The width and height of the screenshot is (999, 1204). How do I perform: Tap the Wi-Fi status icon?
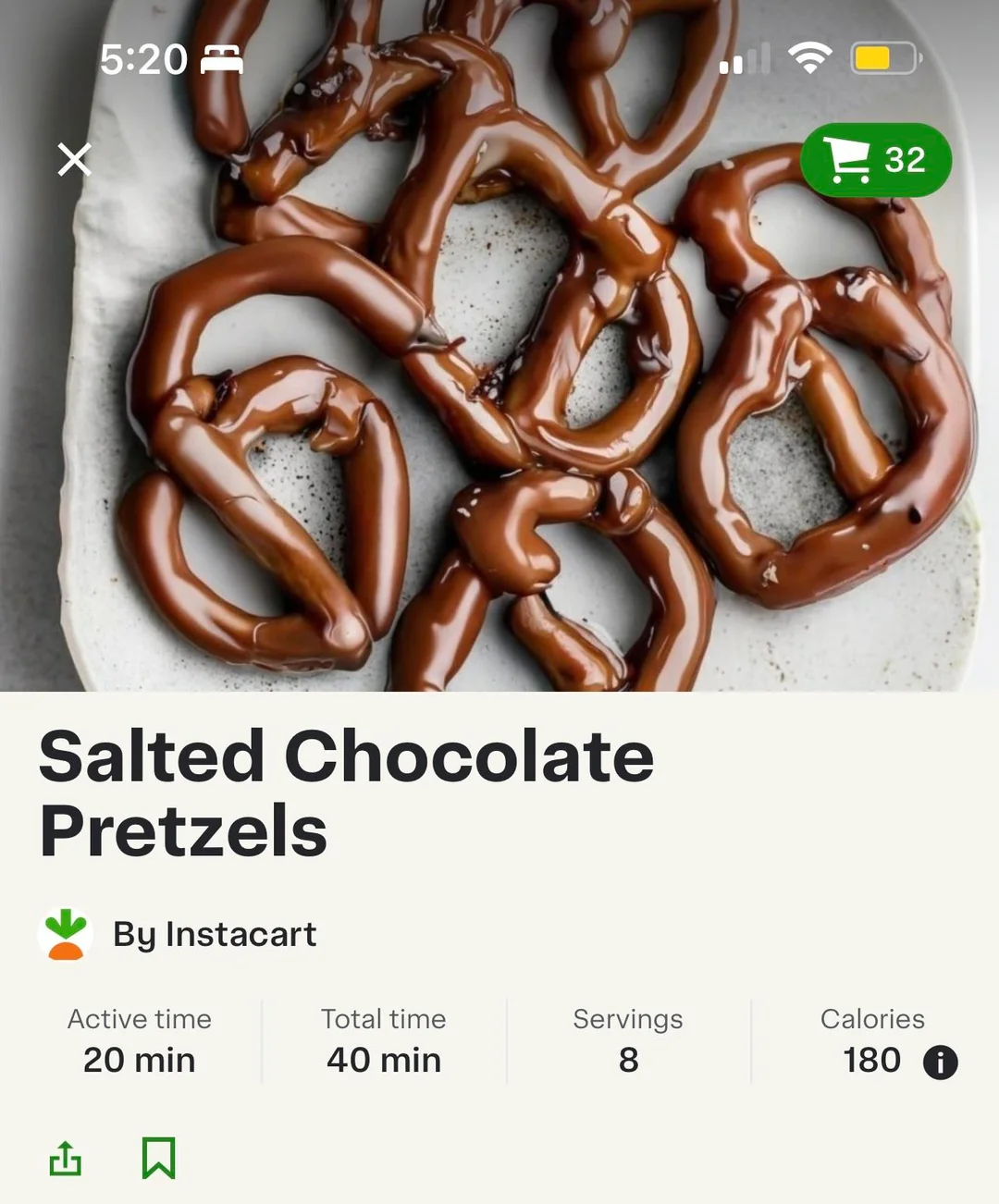click(809, 59)
